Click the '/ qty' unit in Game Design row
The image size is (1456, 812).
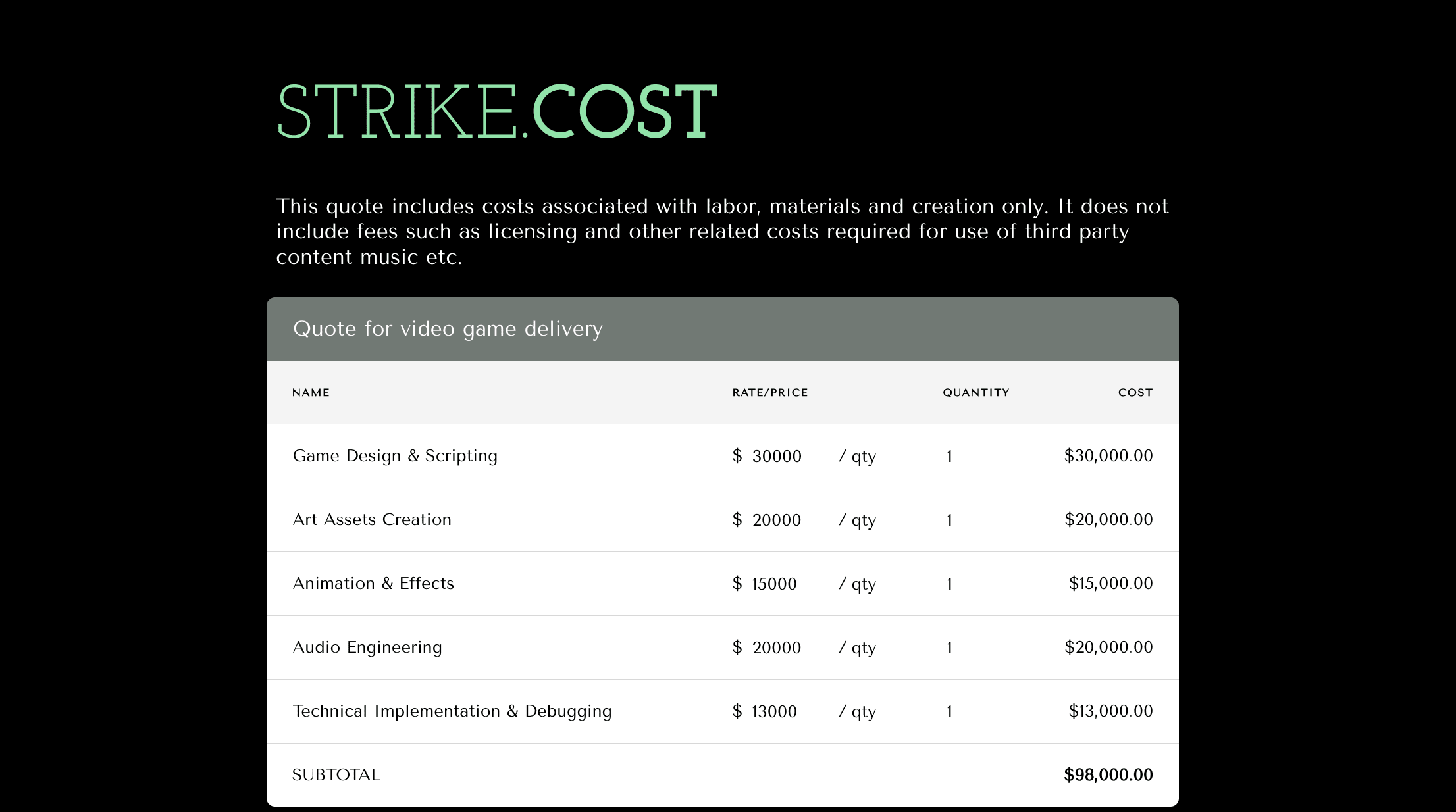pos(857,457)
